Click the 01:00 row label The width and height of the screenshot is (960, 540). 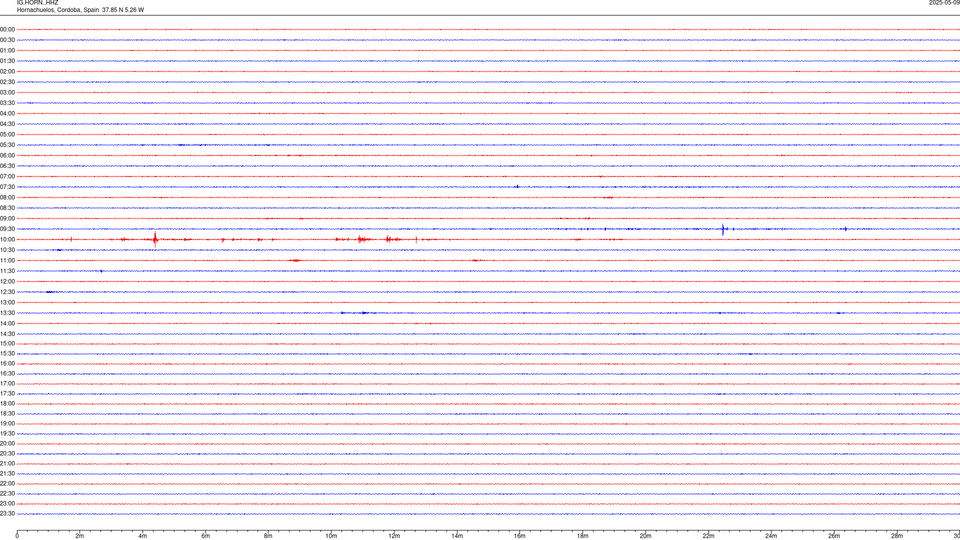[7, 51]
